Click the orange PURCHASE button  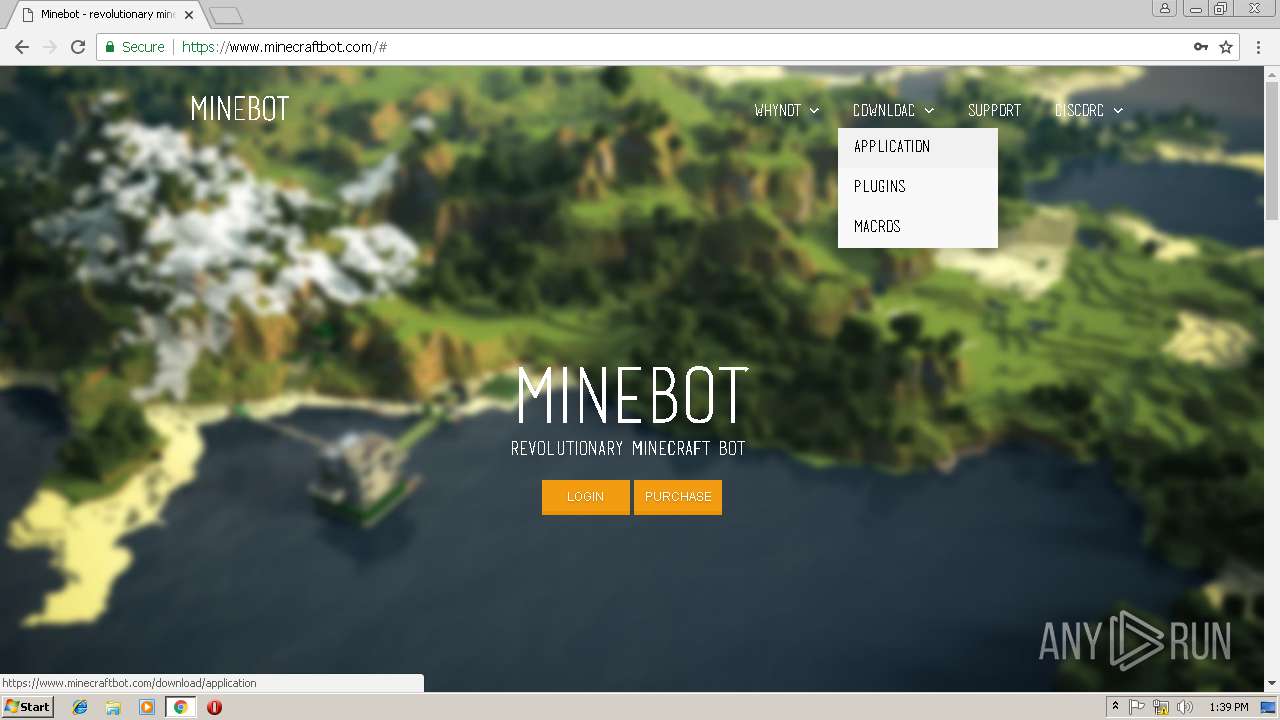[x=678, y=497]
